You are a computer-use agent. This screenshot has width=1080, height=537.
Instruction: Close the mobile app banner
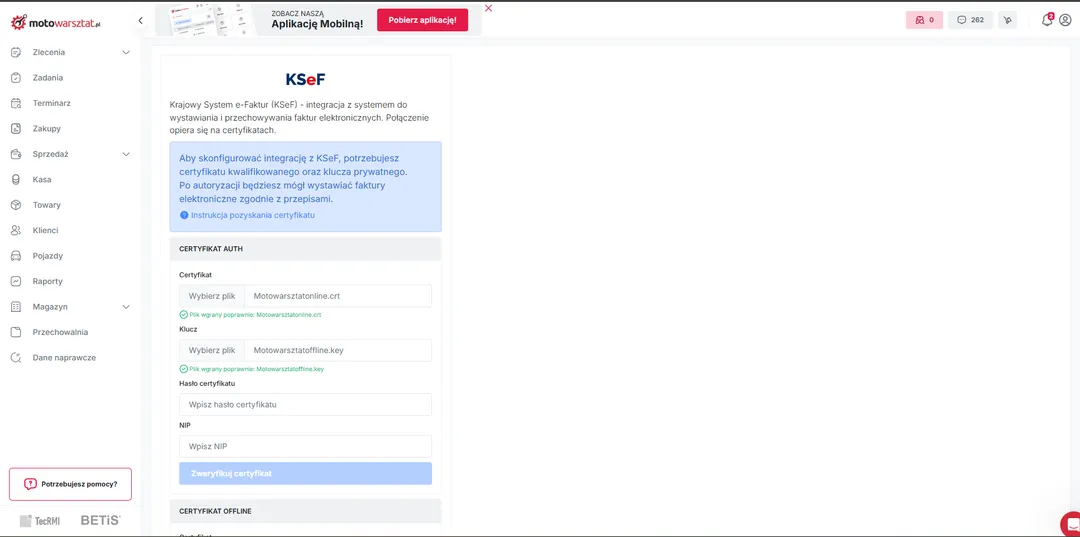pyautogui.click(x=488, y=8)
